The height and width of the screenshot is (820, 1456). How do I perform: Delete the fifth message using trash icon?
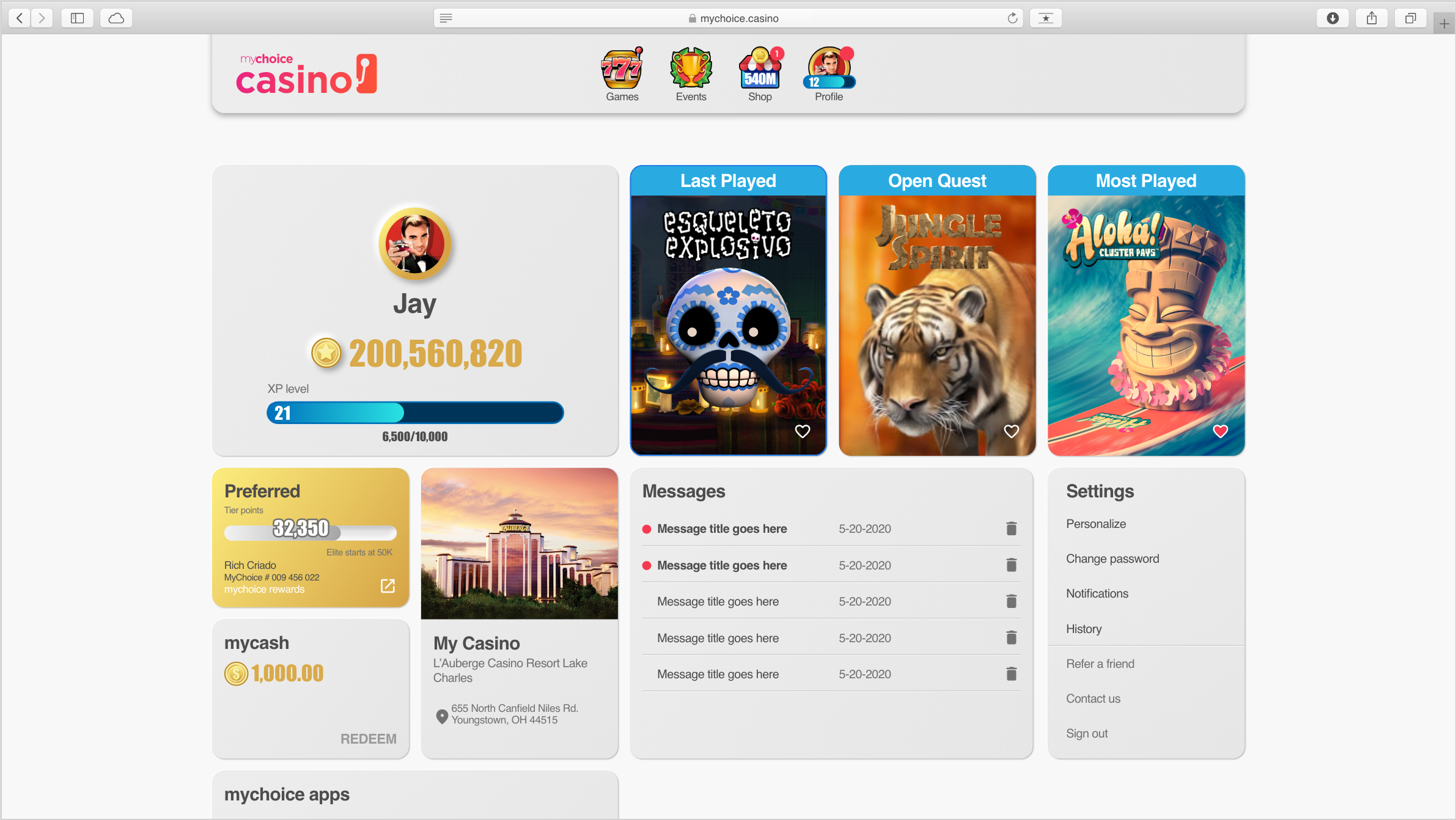click(x=1012, y=674)
